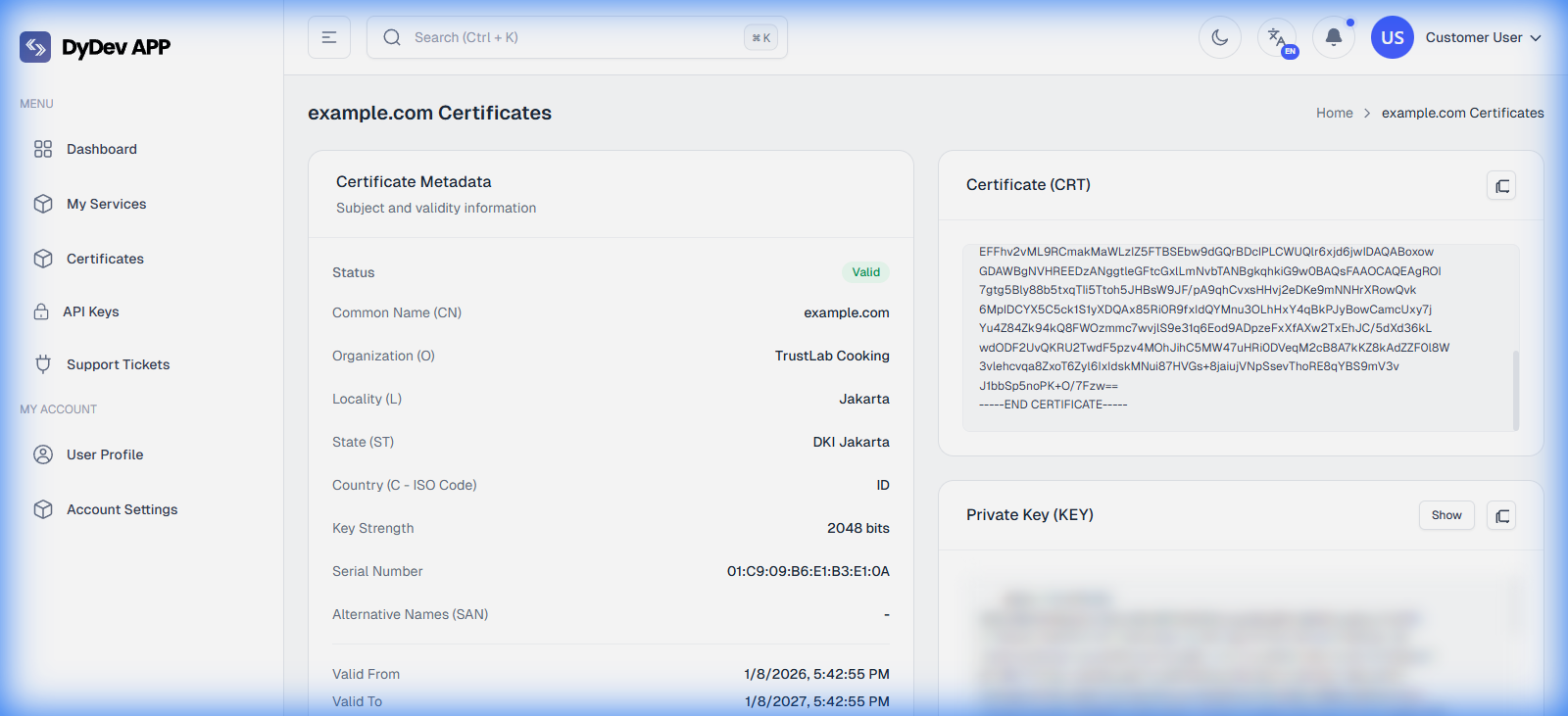This screenshot has width=1568, height=716.
Task: Click the US user avatar
Action: click(x=1393, y=37)
